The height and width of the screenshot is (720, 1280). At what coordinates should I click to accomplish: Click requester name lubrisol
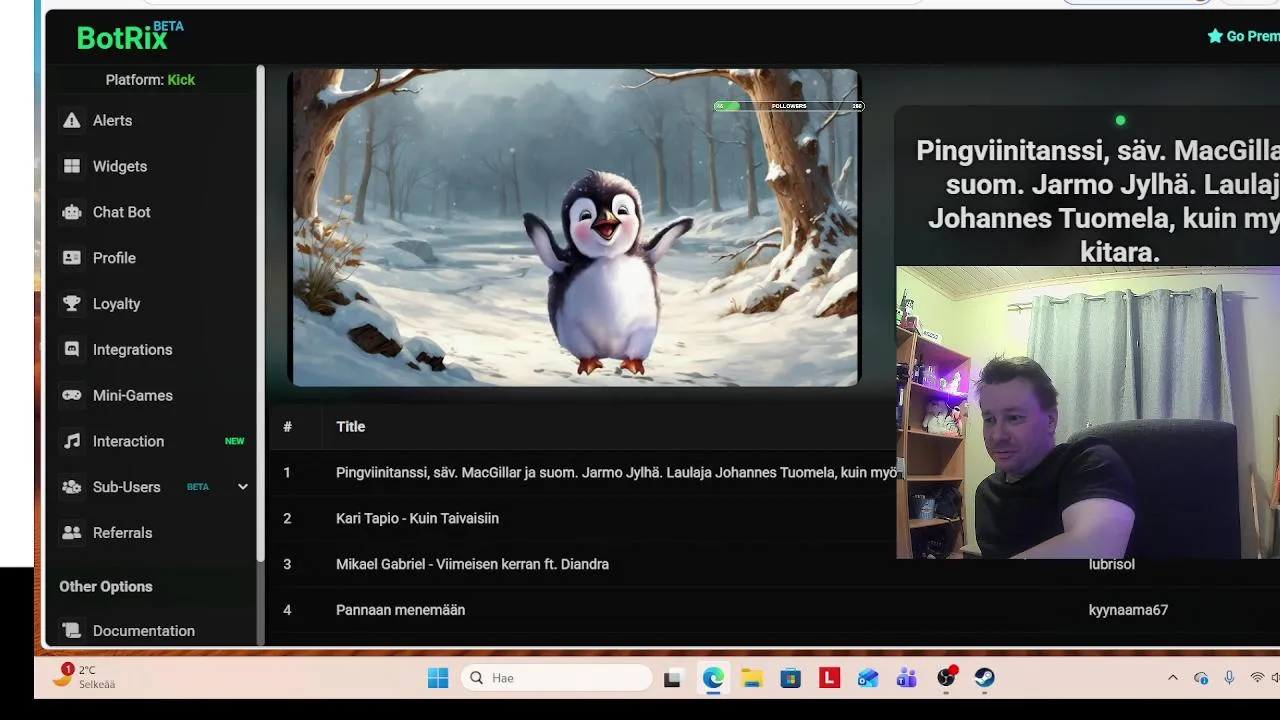[1112, 564]
